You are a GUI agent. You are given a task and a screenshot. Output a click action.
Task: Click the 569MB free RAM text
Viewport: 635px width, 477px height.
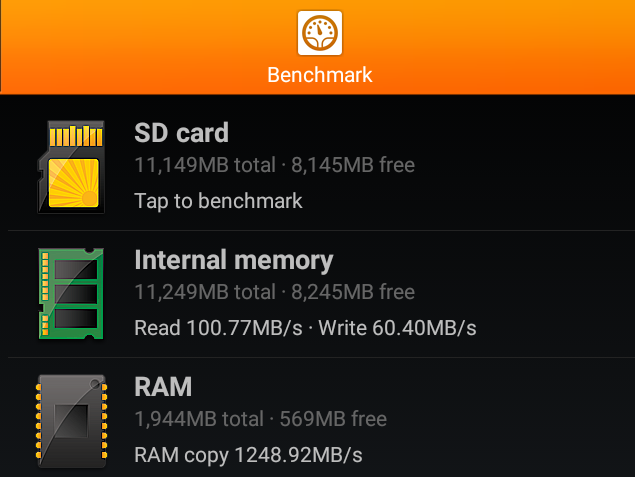click(x=333, y=419)
